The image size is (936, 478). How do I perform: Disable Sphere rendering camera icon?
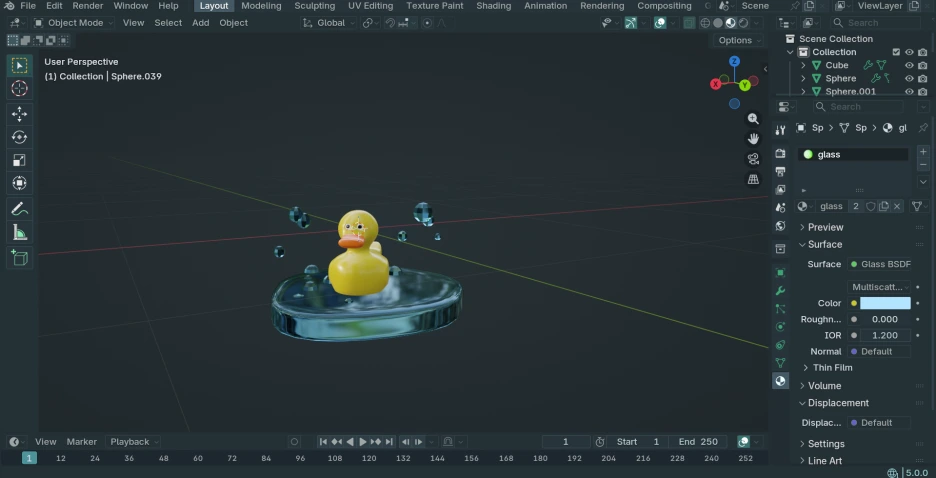tap(922, 79)
